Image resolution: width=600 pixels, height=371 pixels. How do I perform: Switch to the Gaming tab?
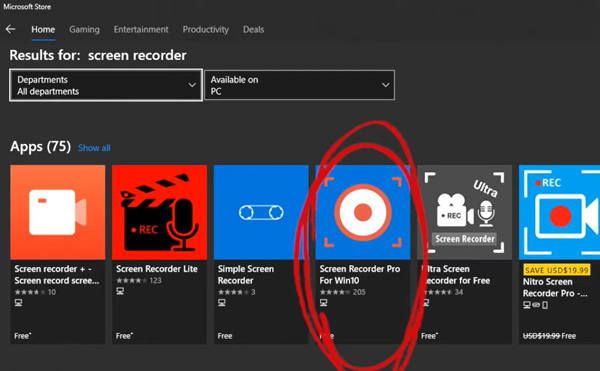pyautogui.click(x=84, y=29)
